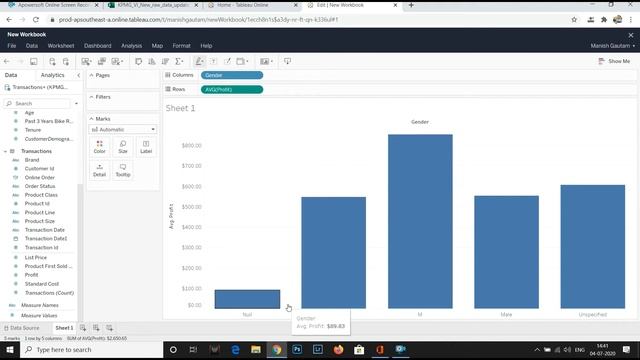
Task: Click the New Story icon at bottom
Action: click(x=109, y=328)
